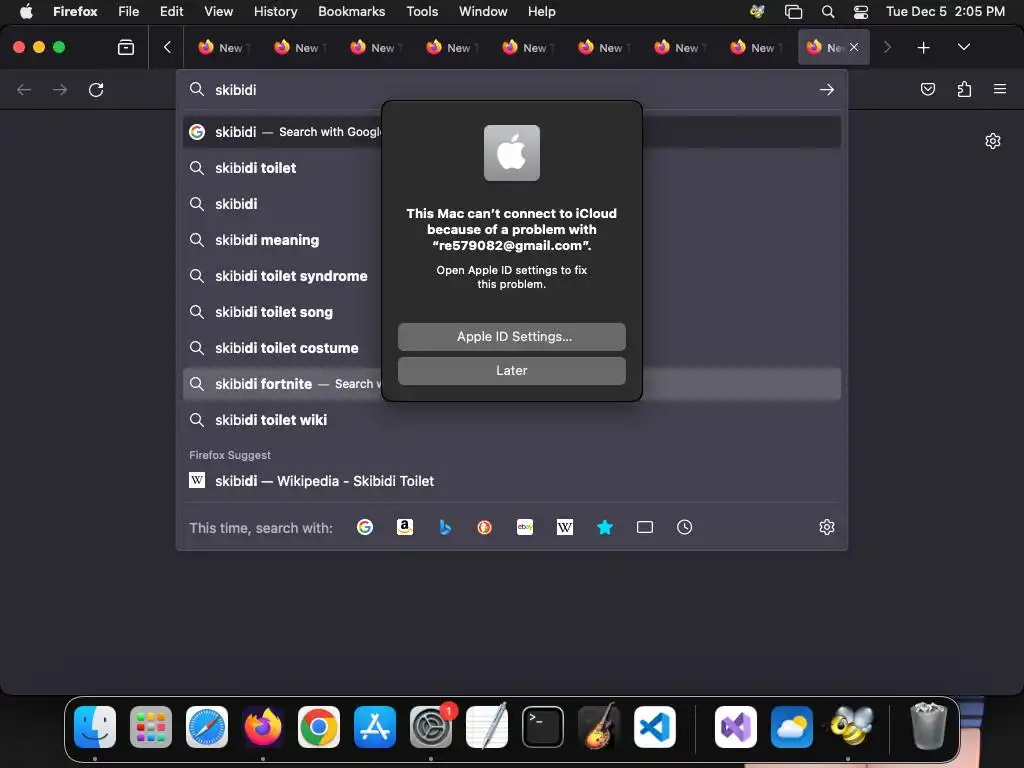
Task: Open Firefox View icon in tab bar
Action: pos(126,47)
